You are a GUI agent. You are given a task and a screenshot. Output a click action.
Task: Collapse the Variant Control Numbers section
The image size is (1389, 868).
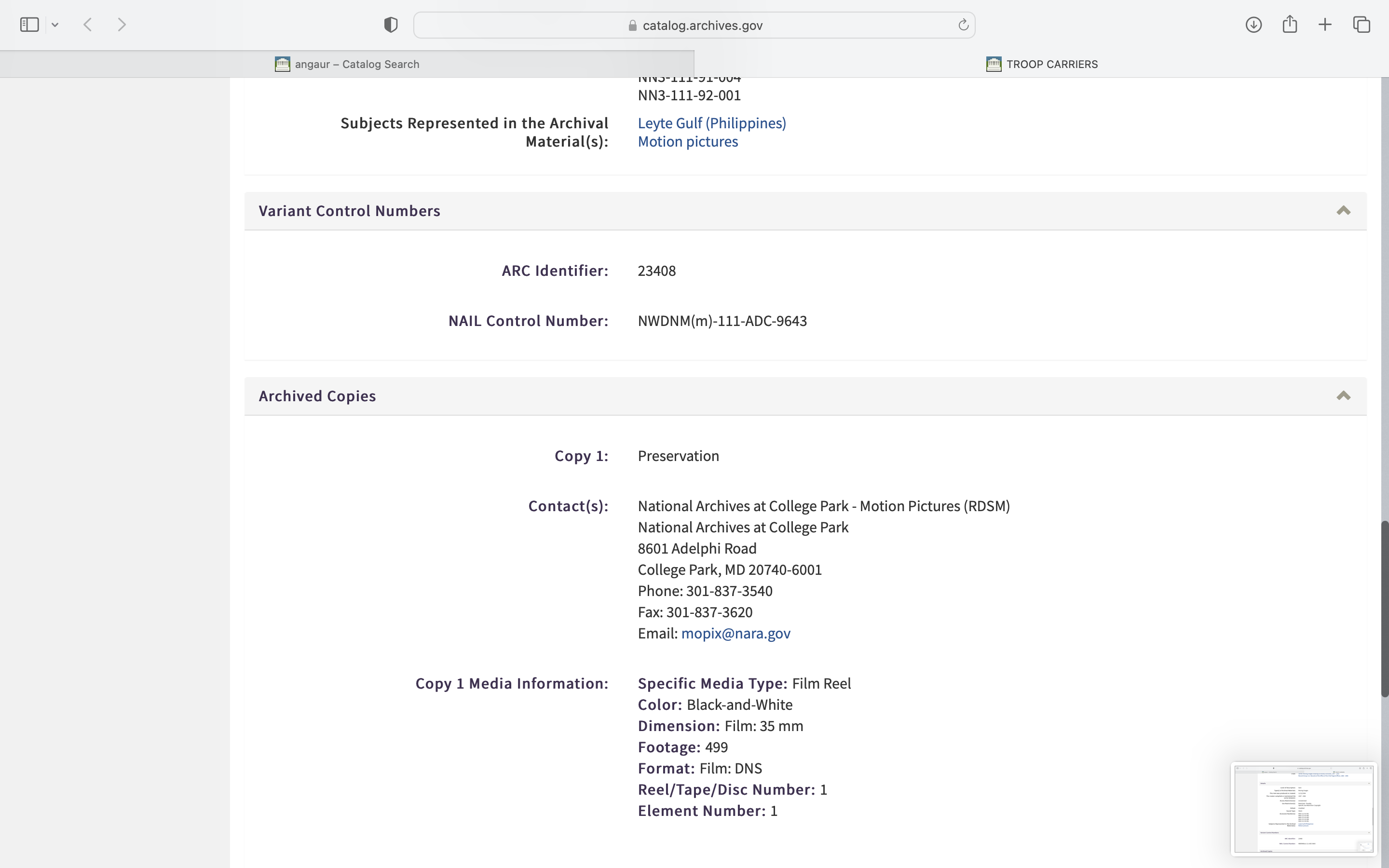coord(1343,211)
